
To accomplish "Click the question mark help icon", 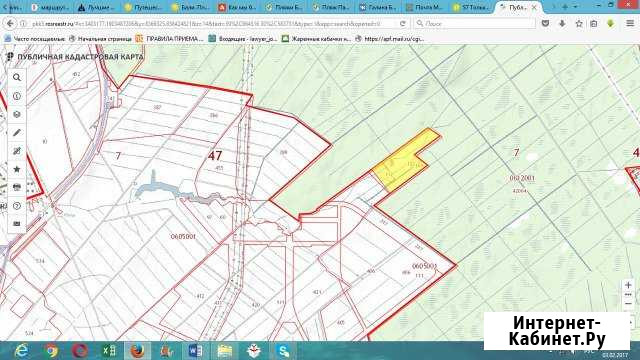I will 17,206.
